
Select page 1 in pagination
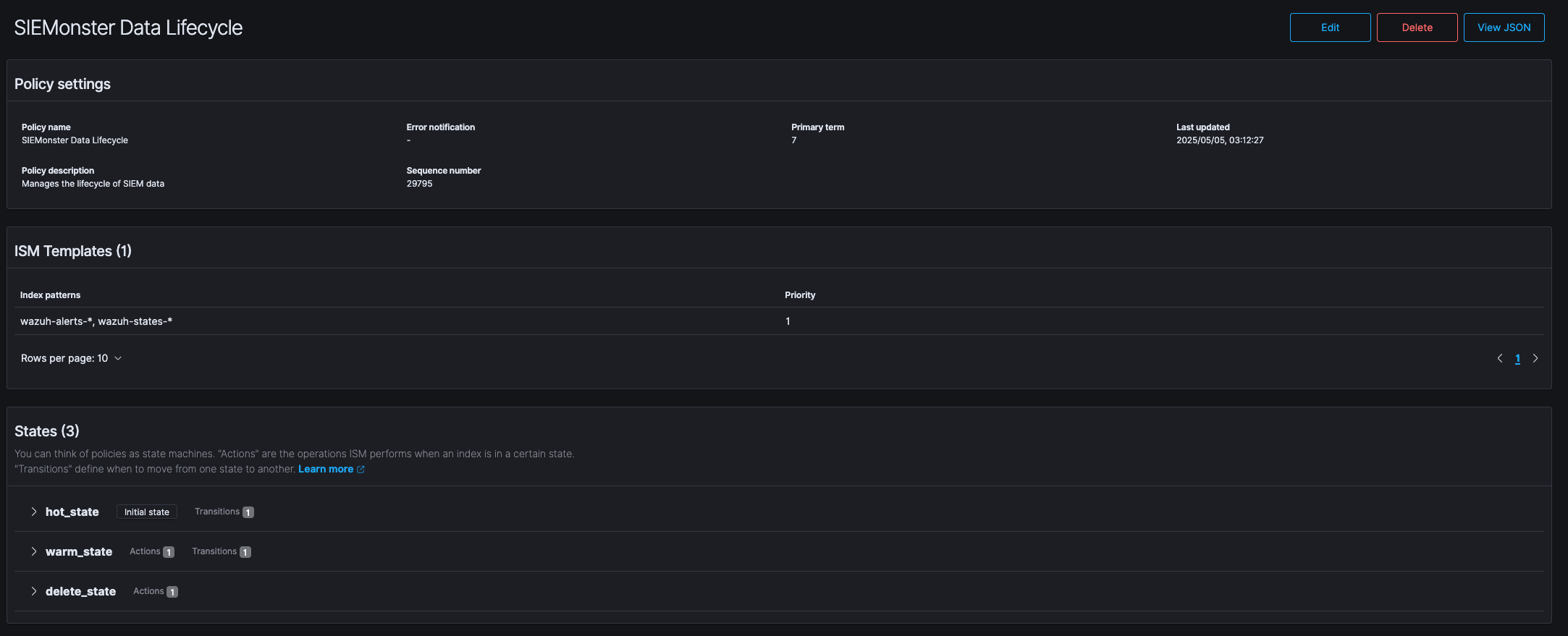[1517, 358]
